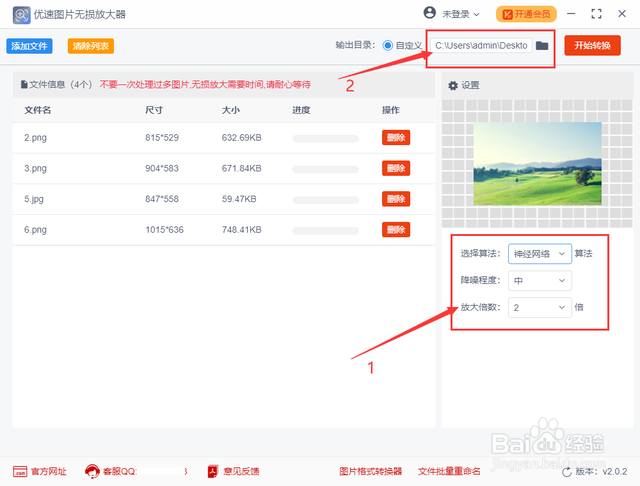Click the refresh version icon
640x486 pixels.
point(567,472)
